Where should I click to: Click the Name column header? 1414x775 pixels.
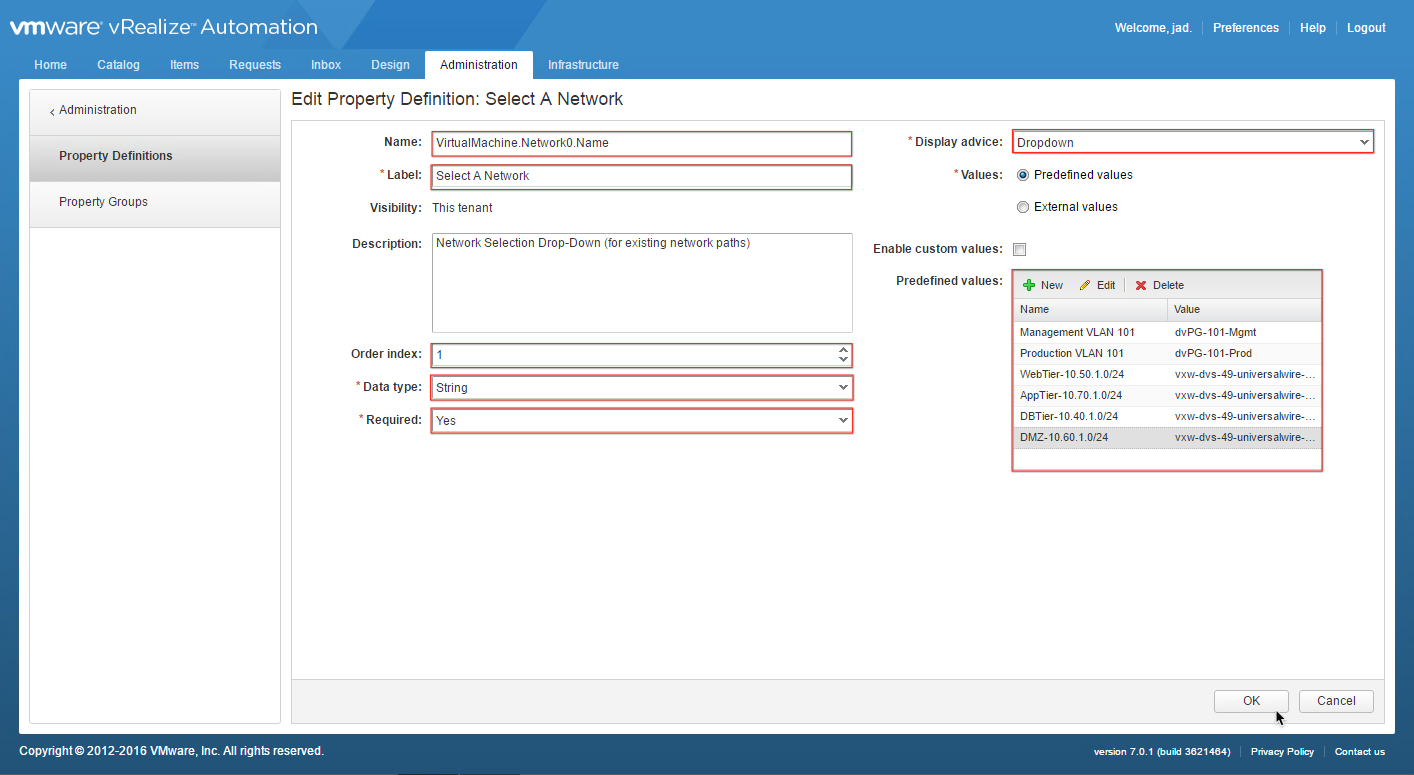[x=1090, y=310]
